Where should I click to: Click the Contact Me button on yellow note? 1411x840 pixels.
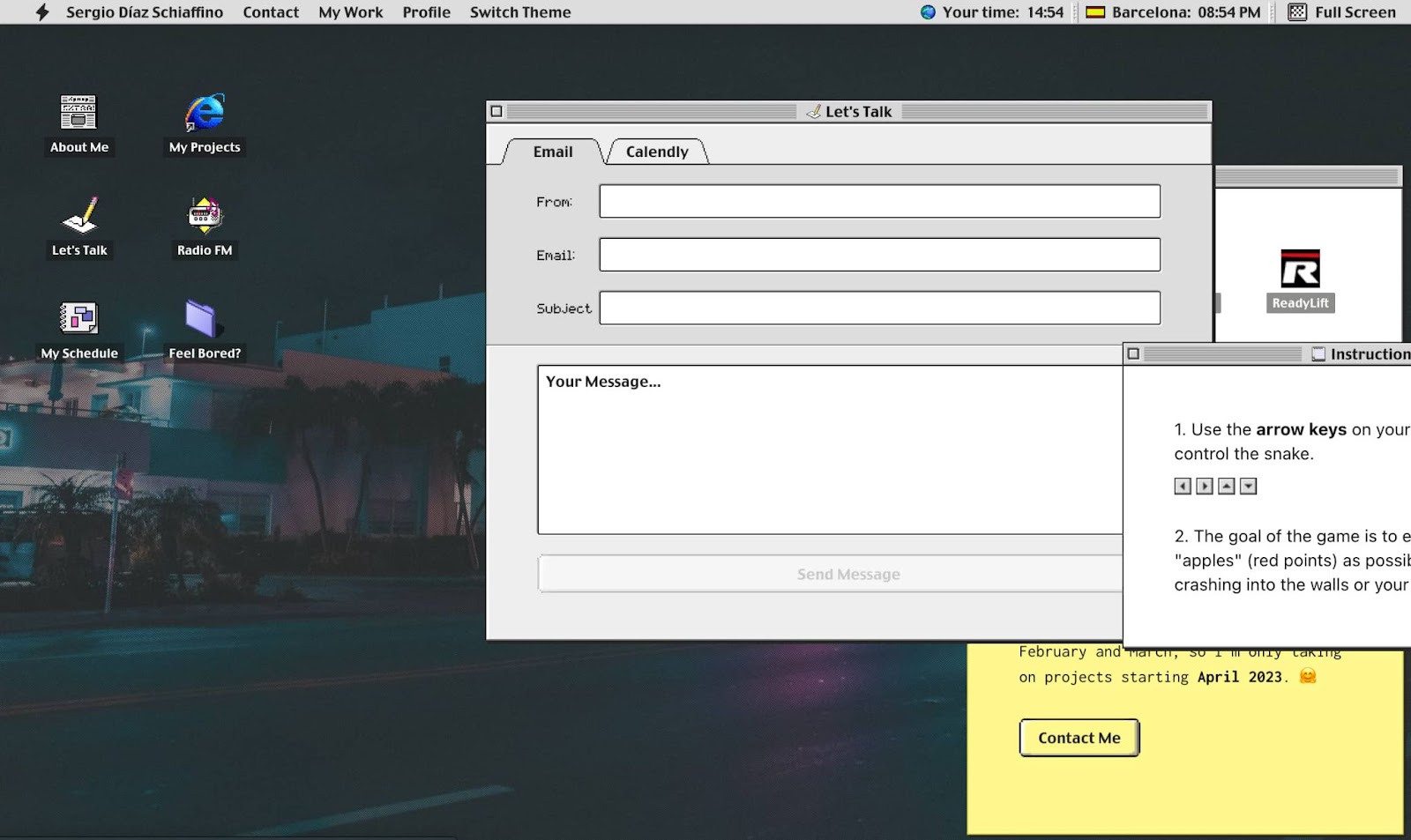point(1079,738)
